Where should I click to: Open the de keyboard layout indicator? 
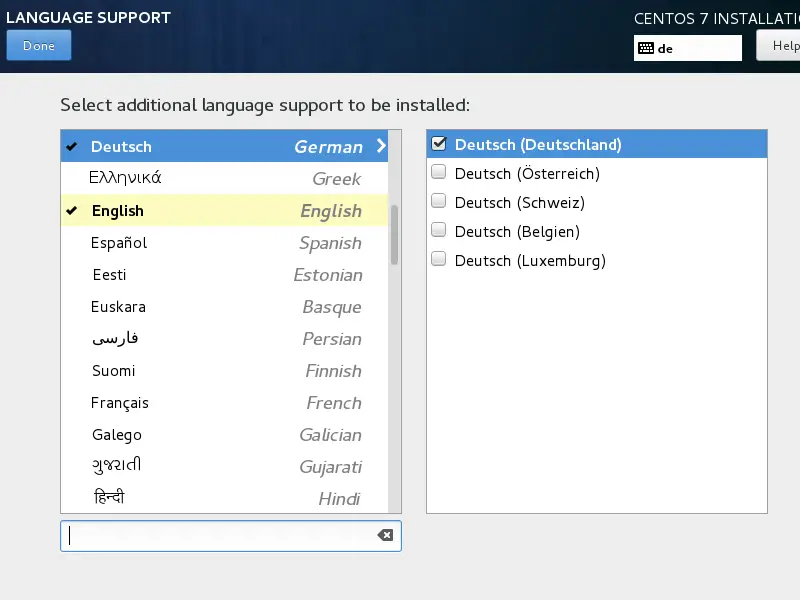pos(687,48)
